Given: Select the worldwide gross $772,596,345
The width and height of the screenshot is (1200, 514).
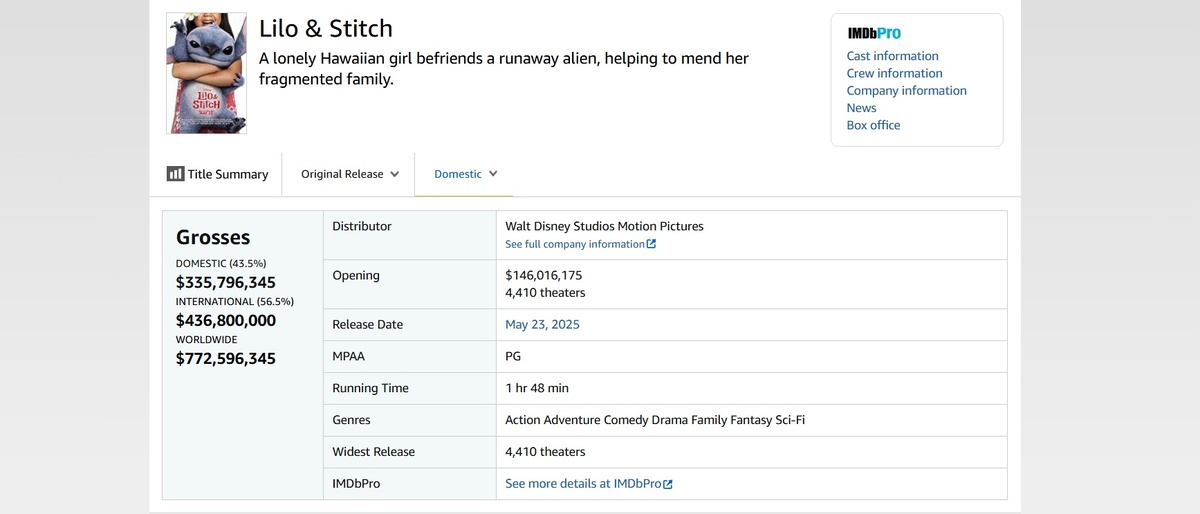Looking at the screenshot, I should point(226,359).
